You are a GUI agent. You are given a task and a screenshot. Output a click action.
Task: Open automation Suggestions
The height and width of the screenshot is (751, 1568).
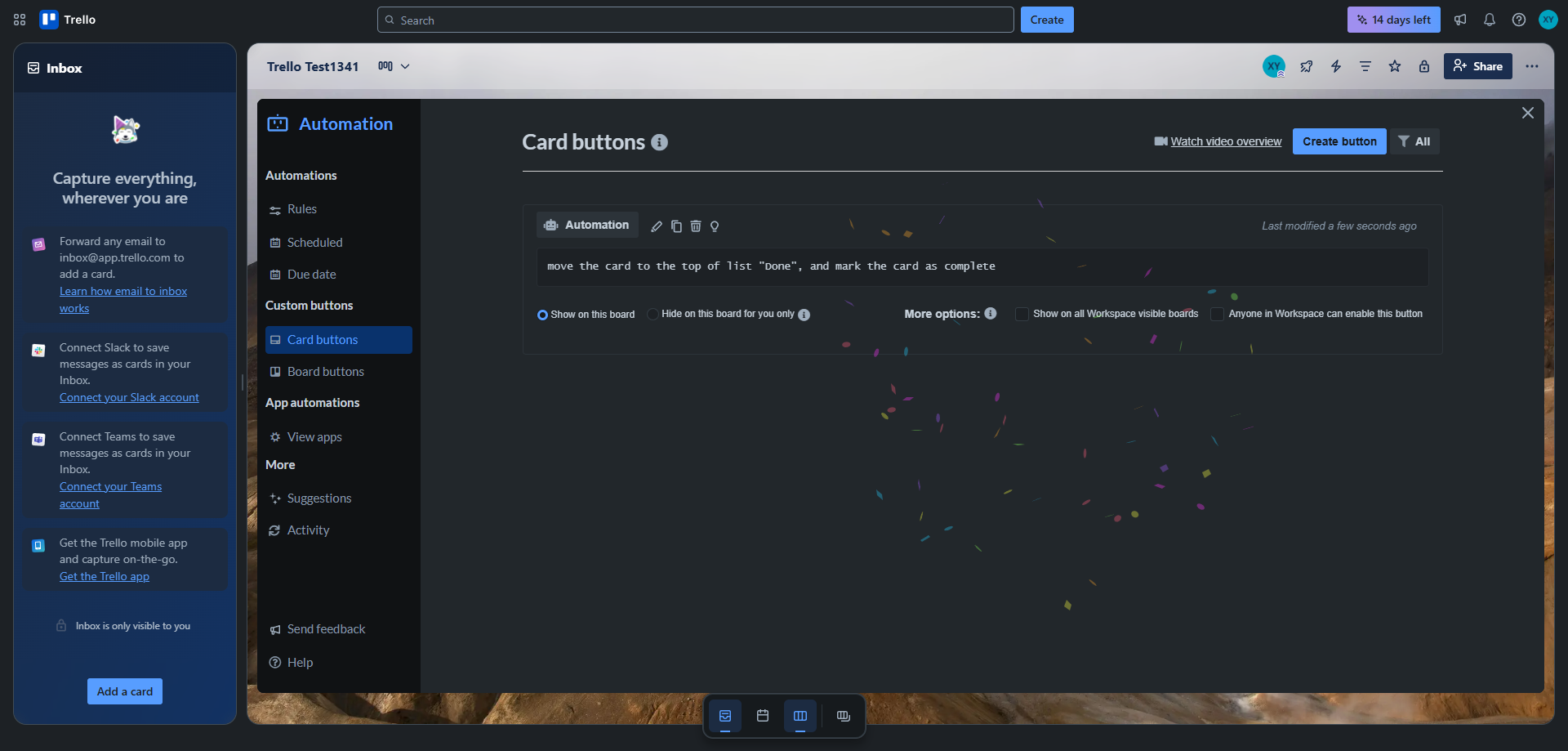(x=338, y=498)
